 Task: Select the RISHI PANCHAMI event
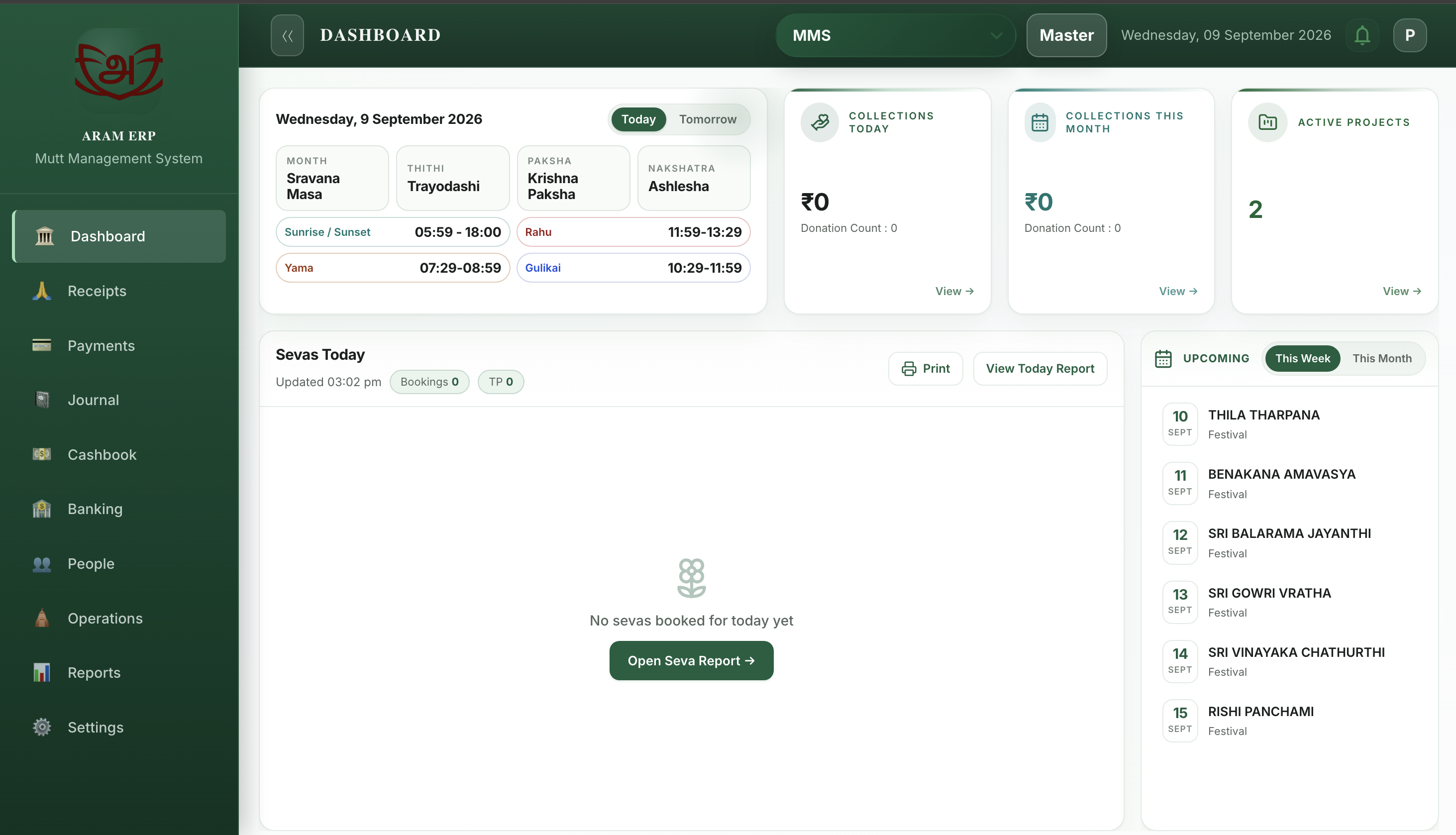pos(1290,721)
